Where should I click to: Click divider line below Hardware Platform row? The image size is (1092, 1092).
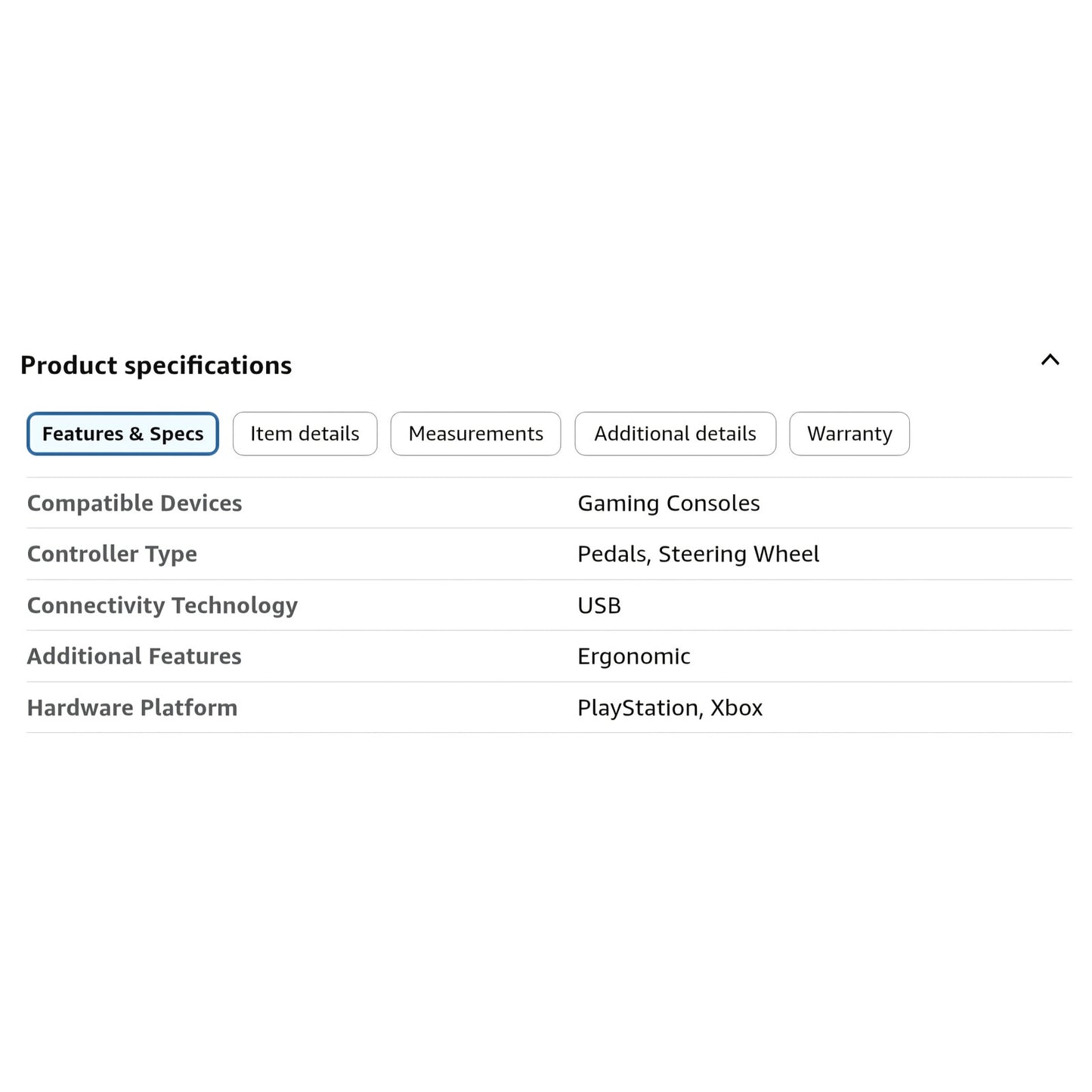[549, 732]
